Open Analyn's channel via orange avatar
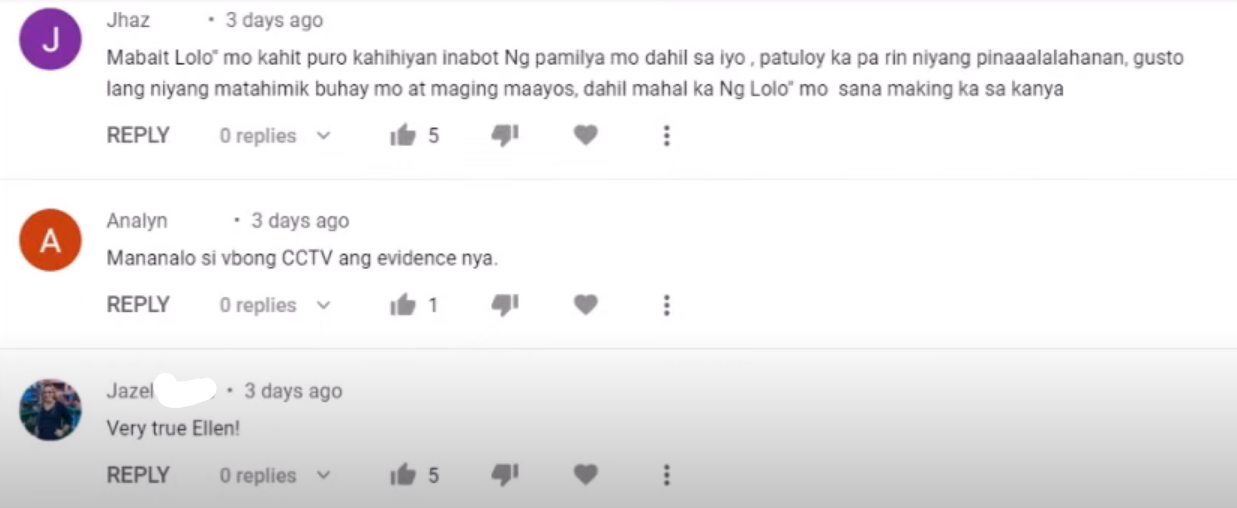Screen dimensions: 1237x508 (x=50, y=240)
